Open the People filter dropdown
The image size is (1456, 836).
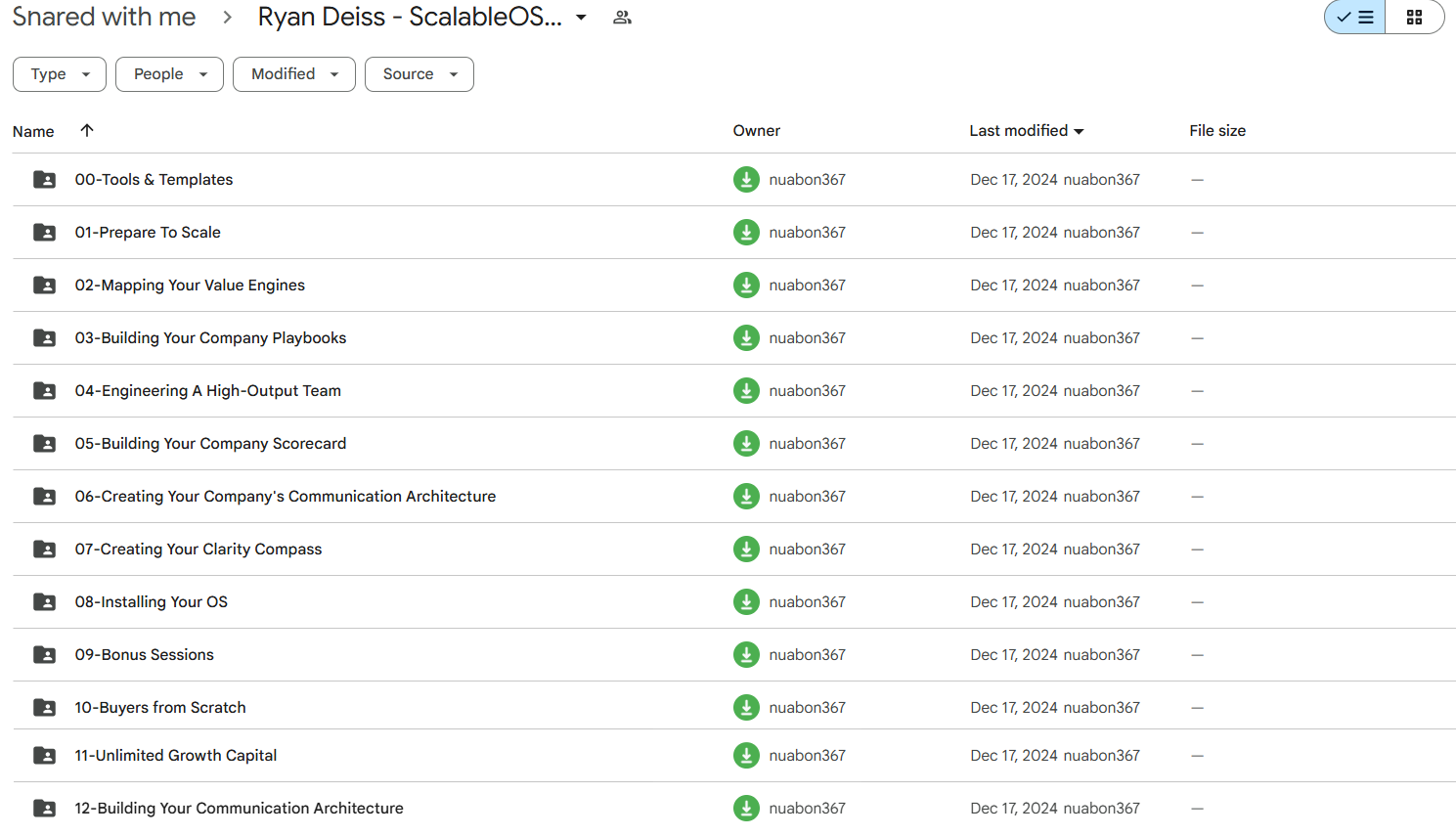[169, 74]
